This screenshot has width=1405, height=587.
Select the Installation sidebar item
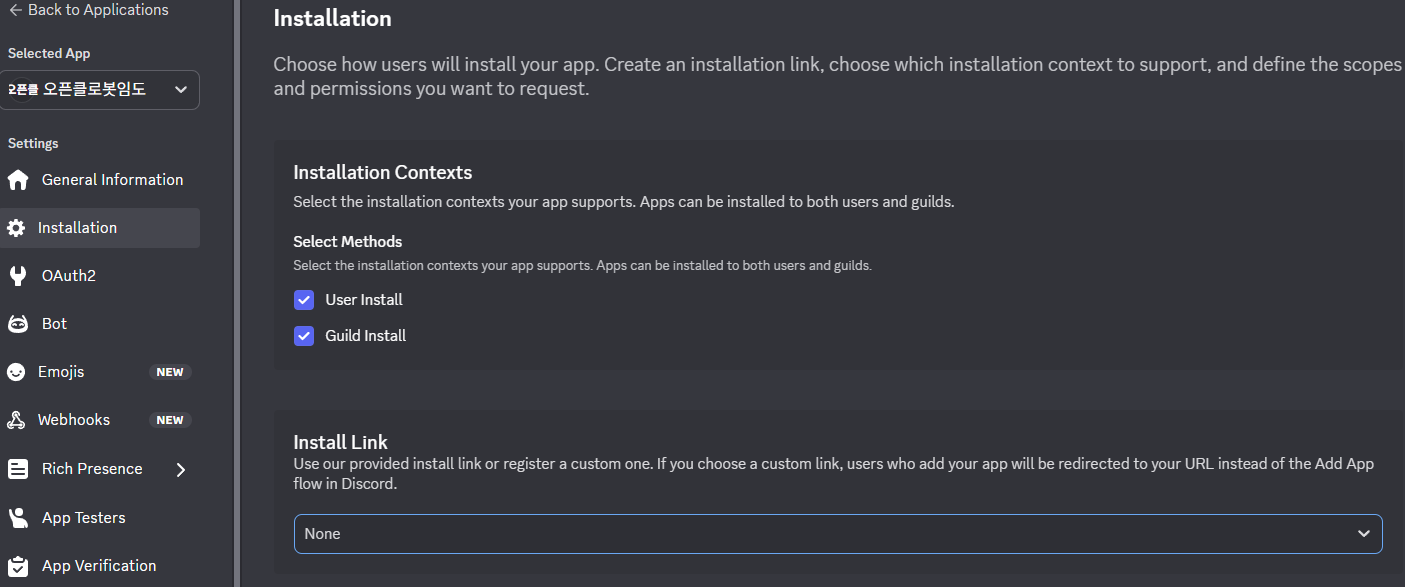[x=100, y=228]
